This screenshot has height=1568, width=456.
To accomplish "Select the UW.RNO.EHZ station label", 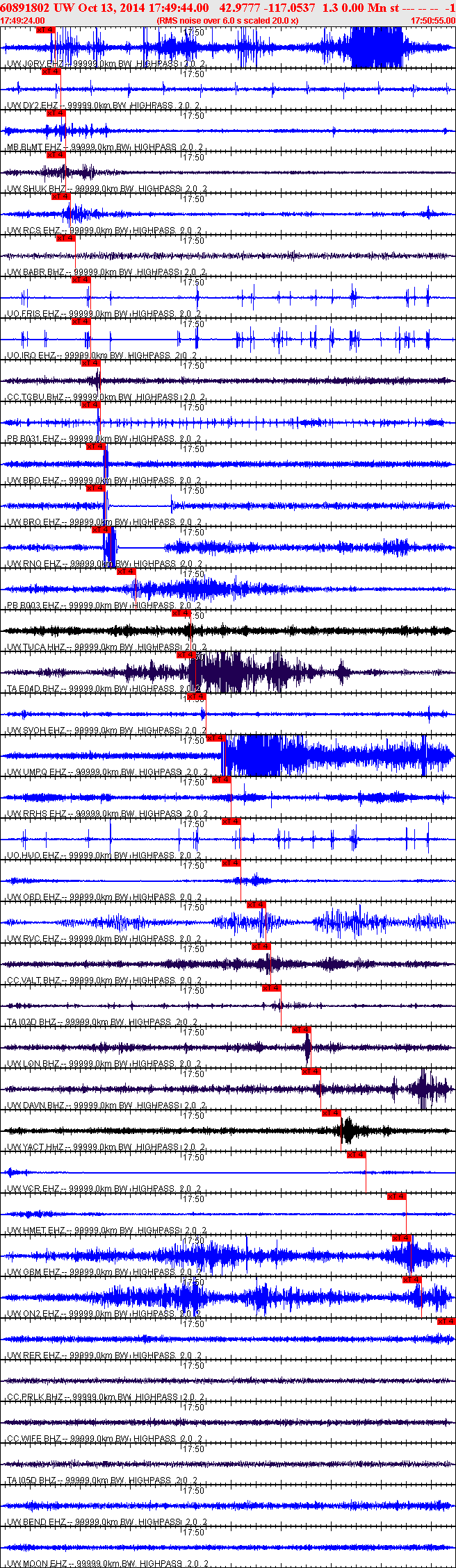I will click(x=33, y=564).
